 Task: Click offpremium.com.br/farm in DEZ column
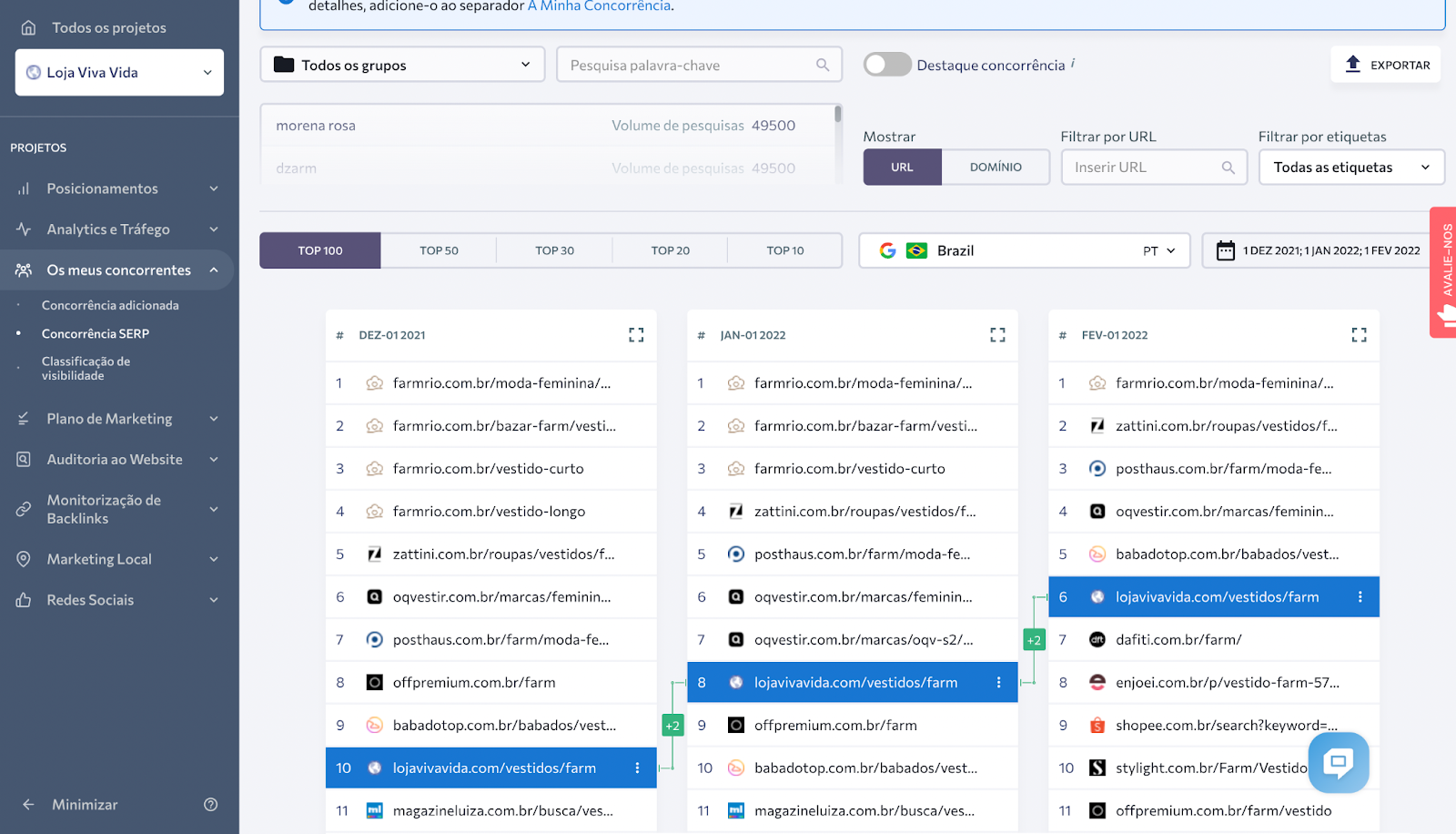474,683
